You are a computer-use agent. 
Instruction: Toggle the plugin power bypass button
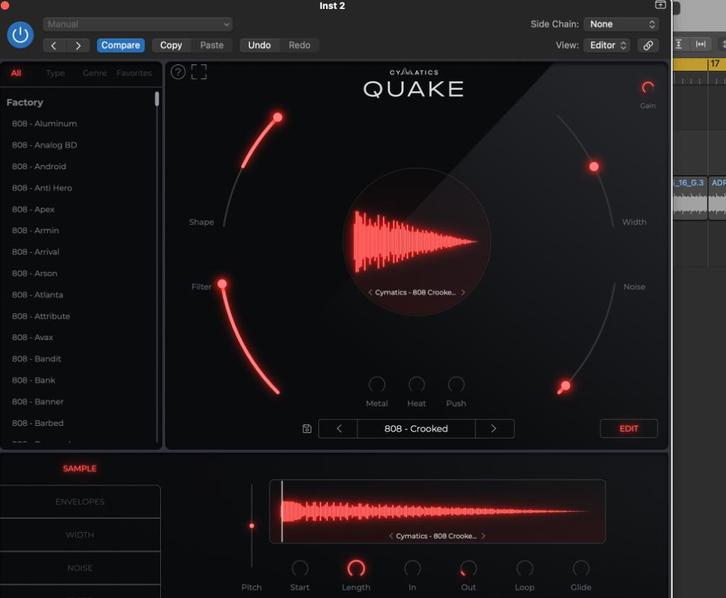pyautogui.click(x=20, y=35)
